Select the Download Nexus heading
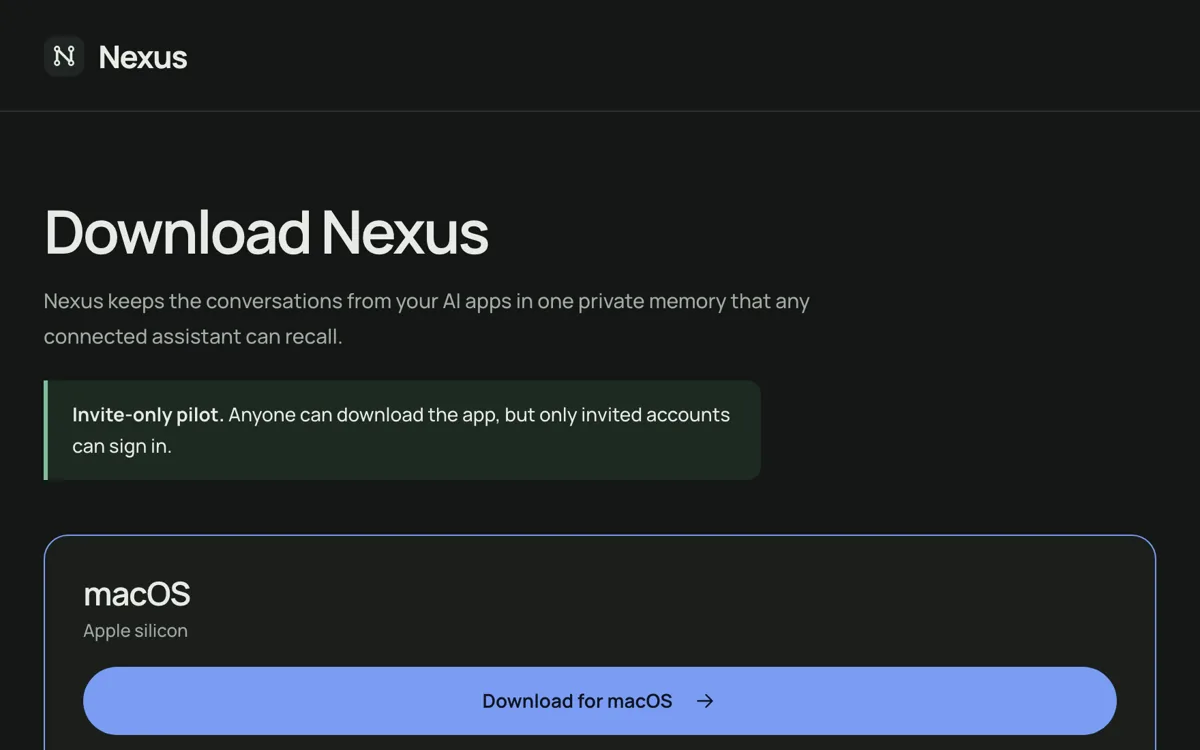 [x=266, y=232]
